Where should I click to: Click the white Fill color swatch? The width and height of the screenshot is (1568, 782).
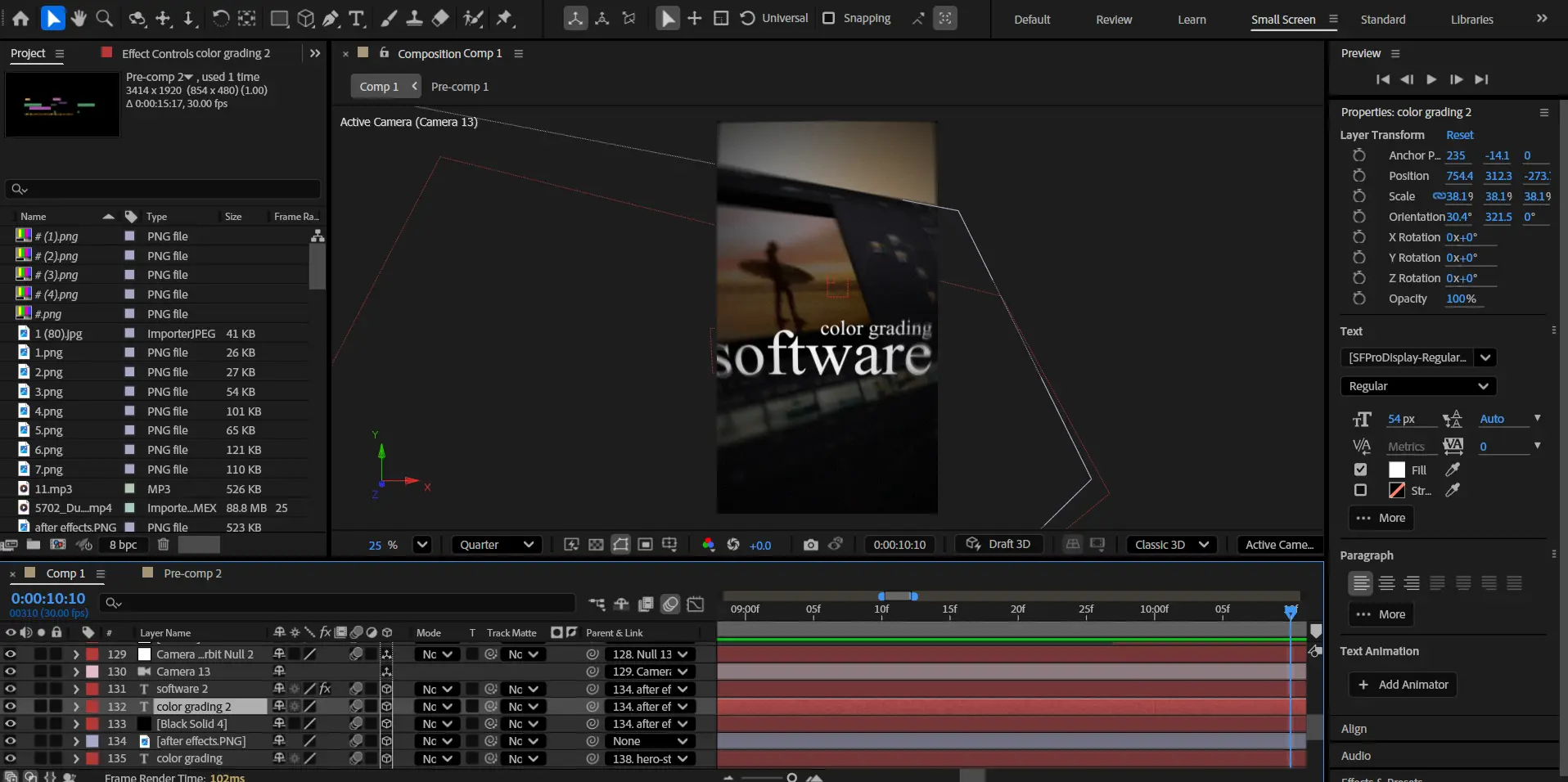(x=1397, y=470)
